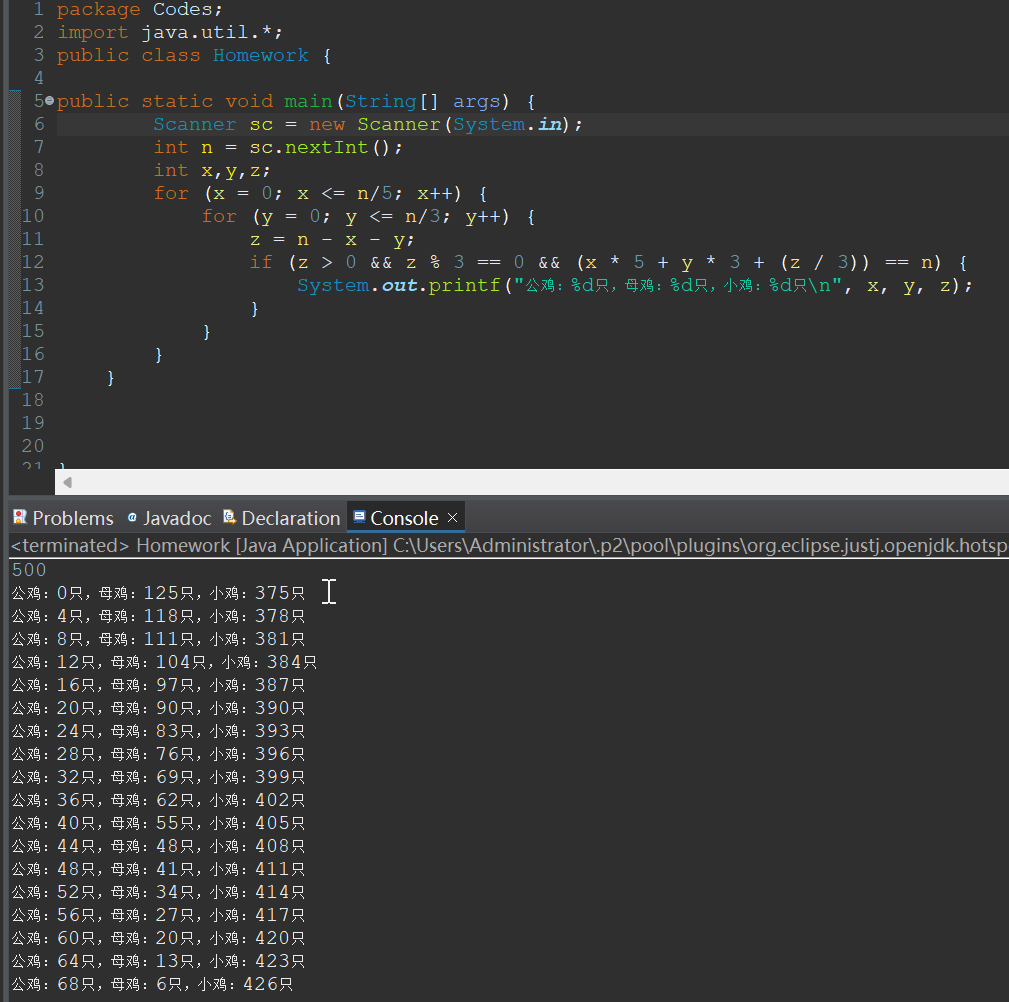The width and height of the screenshot is (1009, 1002).
Task: Click the editor scrollbar left arrow
Action: pyautogui.click(x=67, y=482)
